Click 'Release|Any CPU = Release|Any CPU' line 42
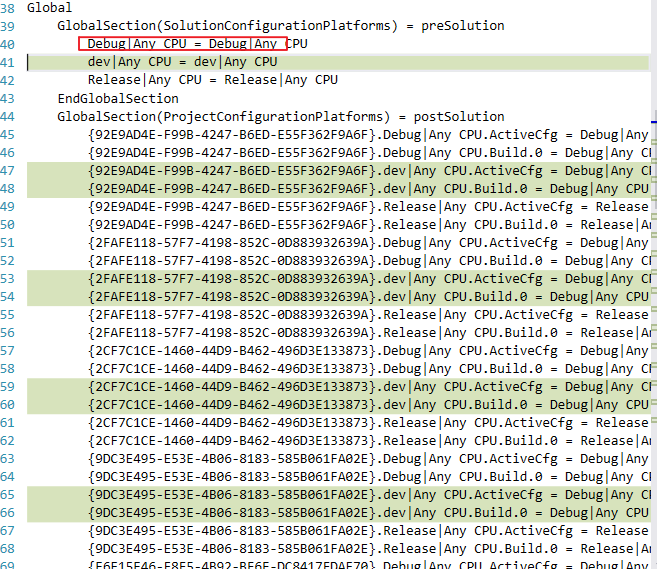Screen dimensions: 659x575 tap(213, 80)
